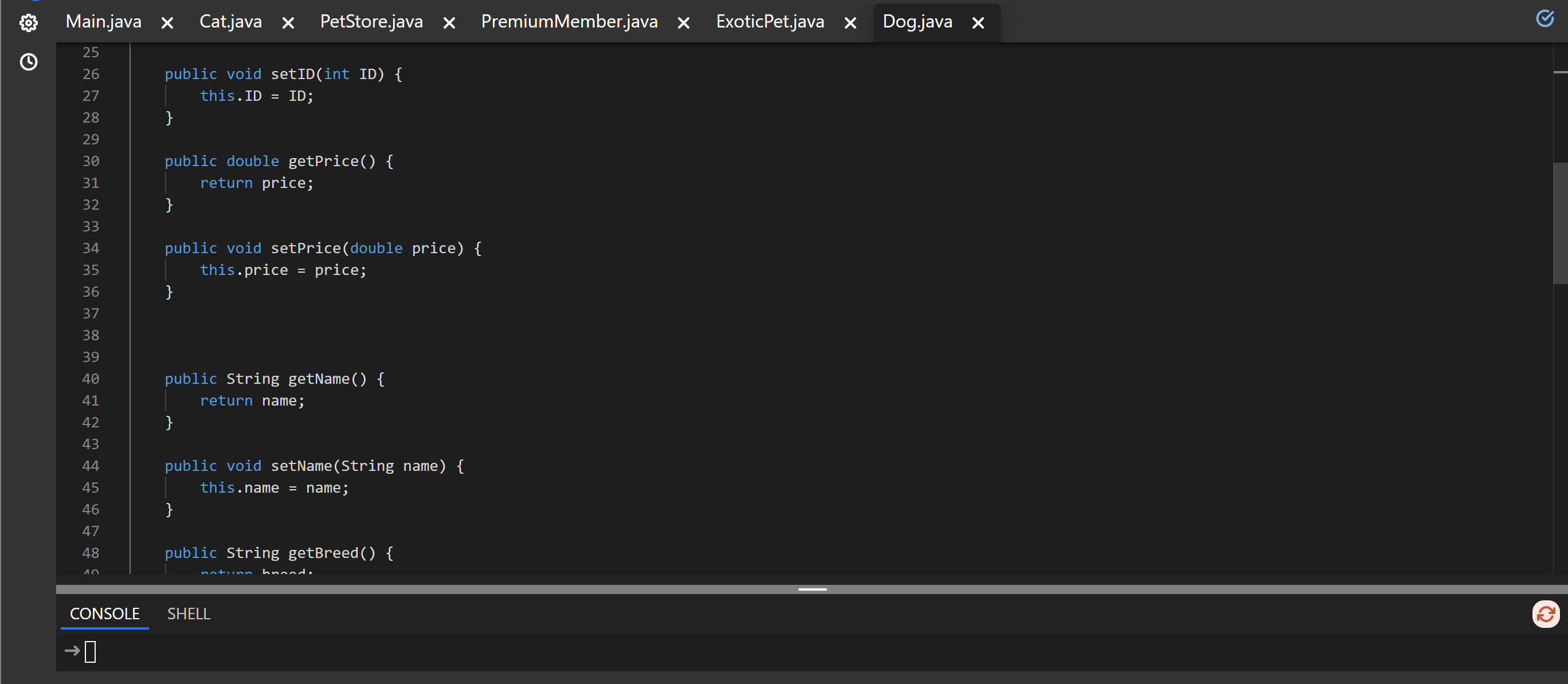The height and width of the screenshot is (684, 1568).
Task: Click line number 38 in gutter
Action: click(x=91, y=335)
